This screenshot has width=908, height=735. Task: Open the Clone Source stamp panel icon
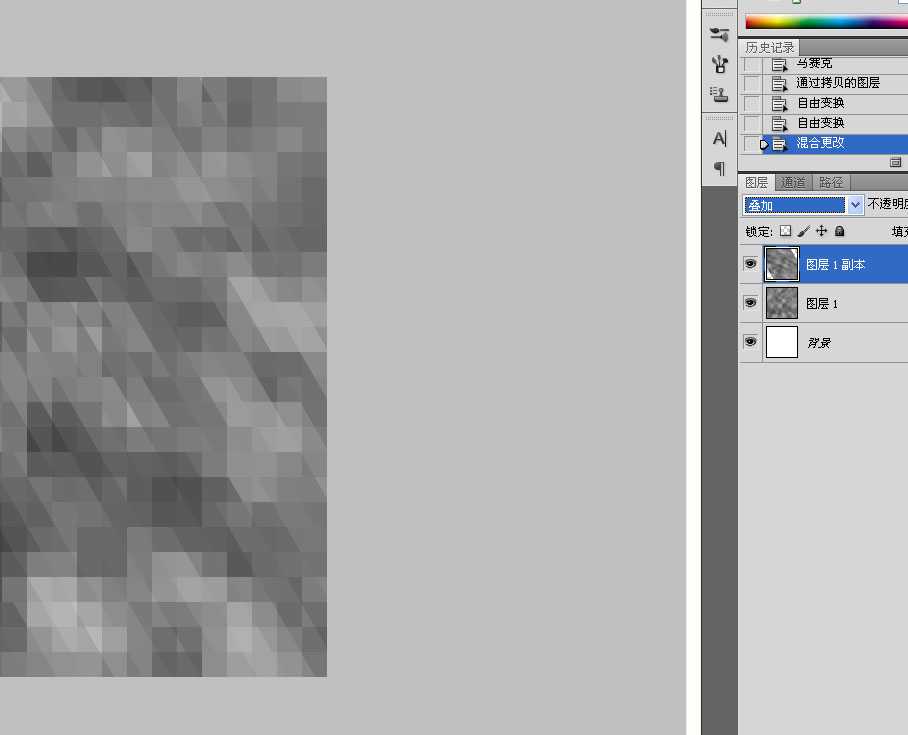pos(719,94)
